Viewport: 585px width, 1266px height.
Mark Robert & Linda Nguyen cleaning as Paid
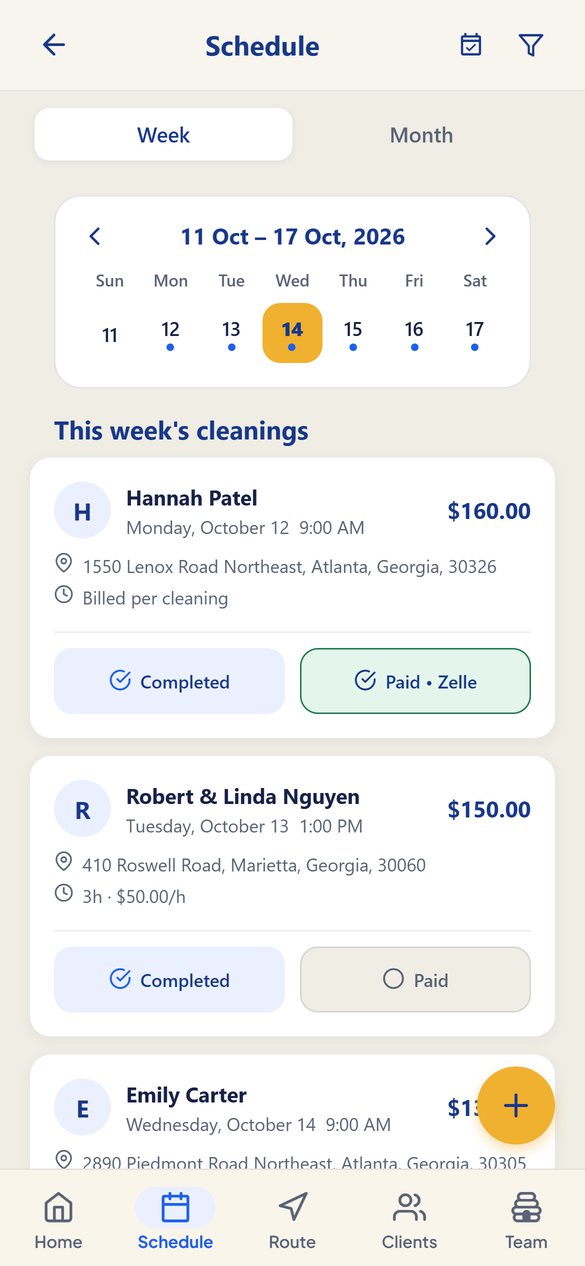(x=415, y=979)
